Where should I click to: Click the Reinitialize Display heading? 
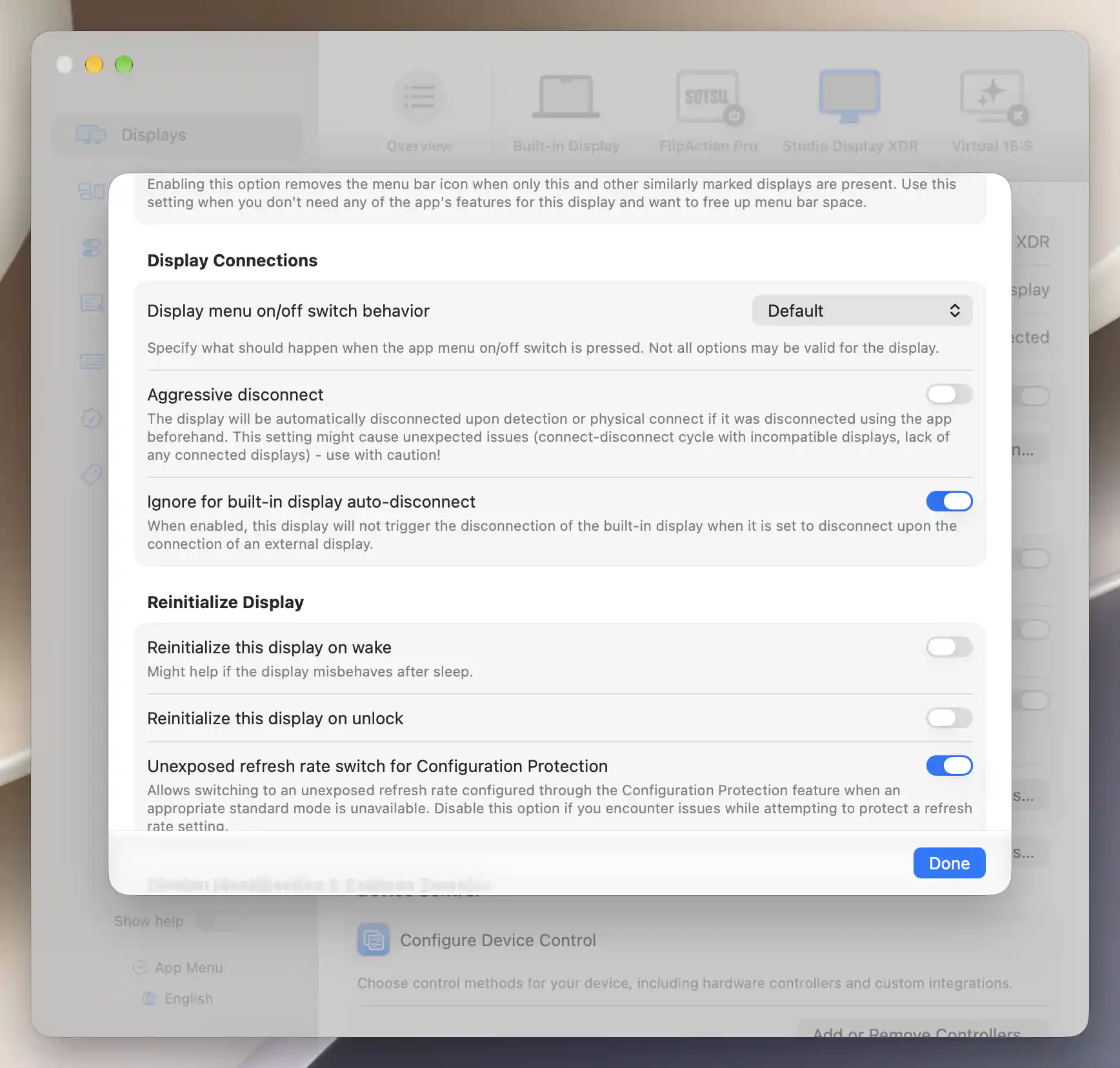pyautogui.click(x=225, y=602)
